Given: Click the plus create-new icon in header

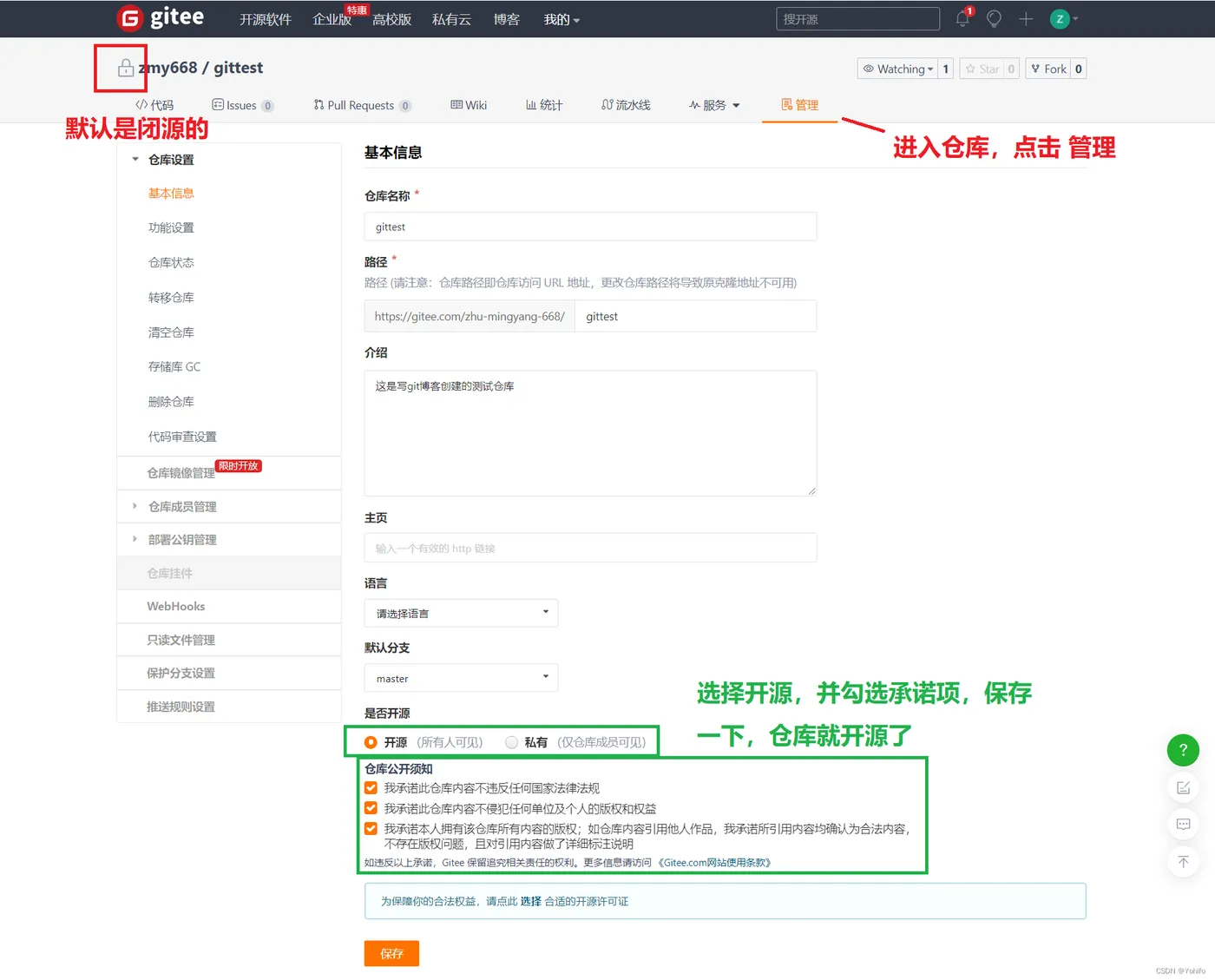Looking at the screenshot, I should (x=1026, y=19).
